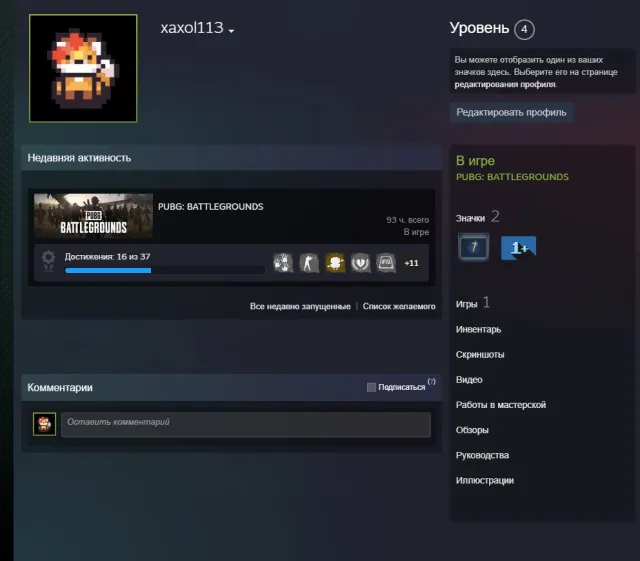Click the (?) help icon by Подписаться
This screenshot has width=640, height=561.
point(431,381)
